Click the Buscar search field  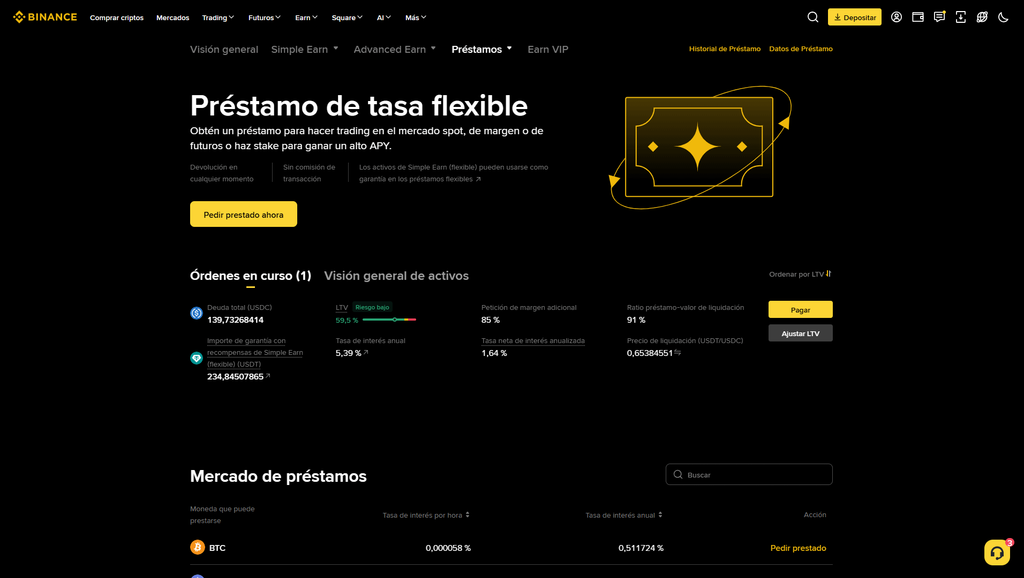(748, 474)
